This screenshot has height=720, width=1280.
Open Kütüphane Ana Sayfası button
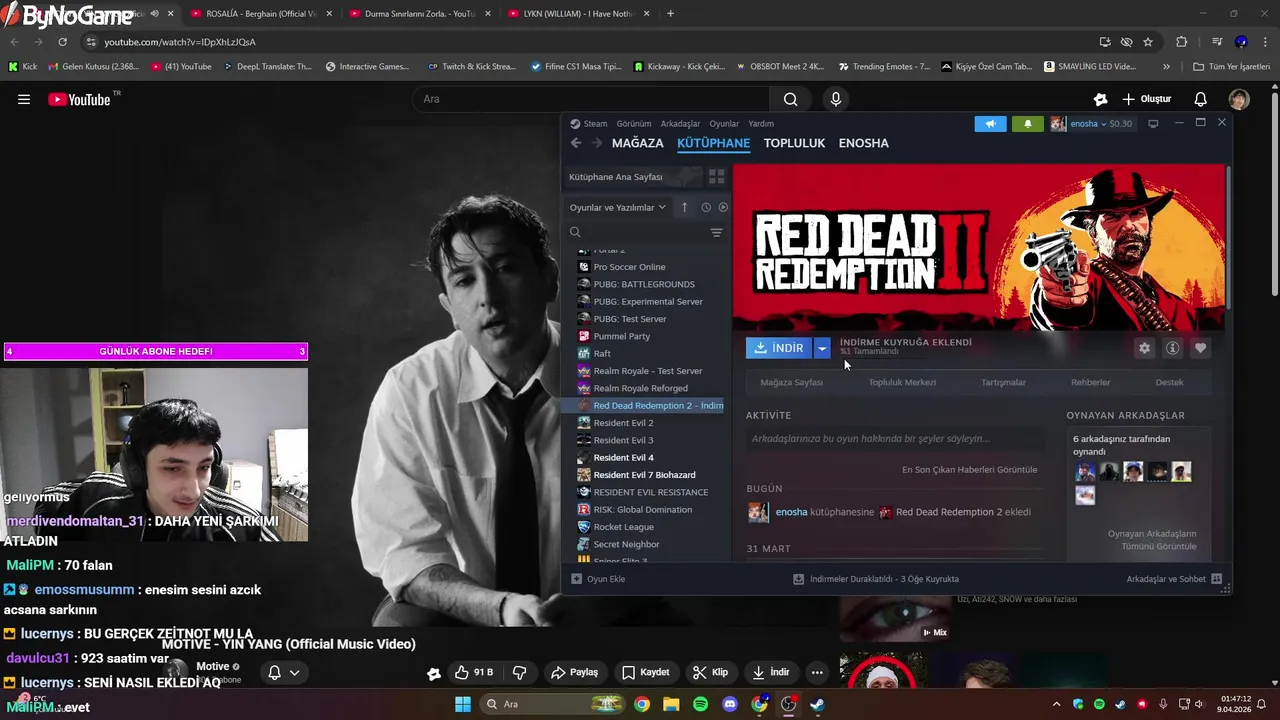[633, 177]
